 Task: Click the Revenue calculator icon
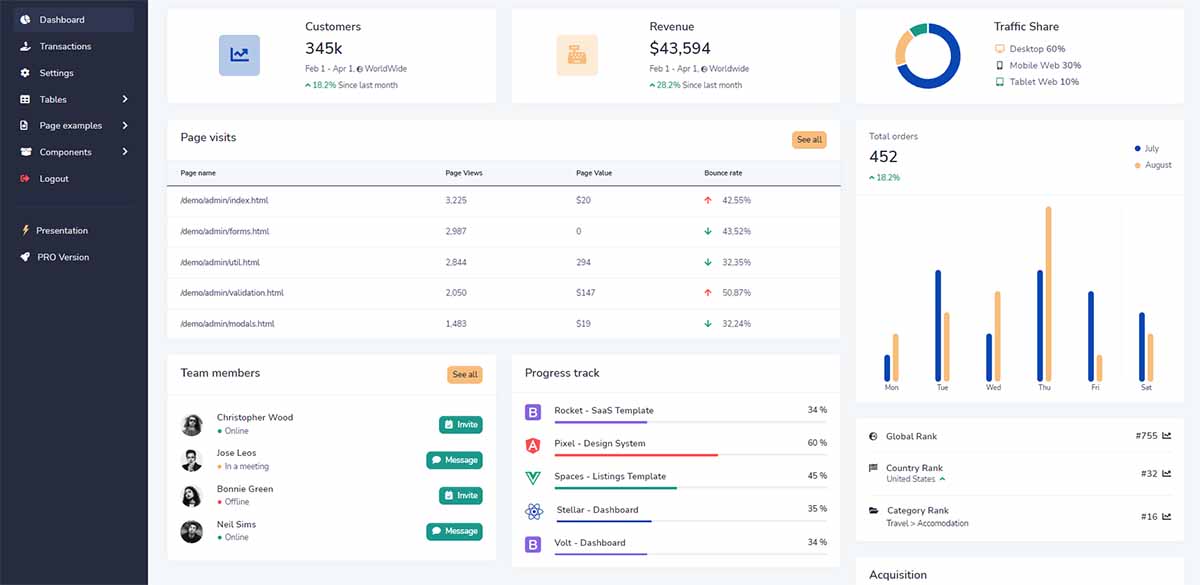577,57
